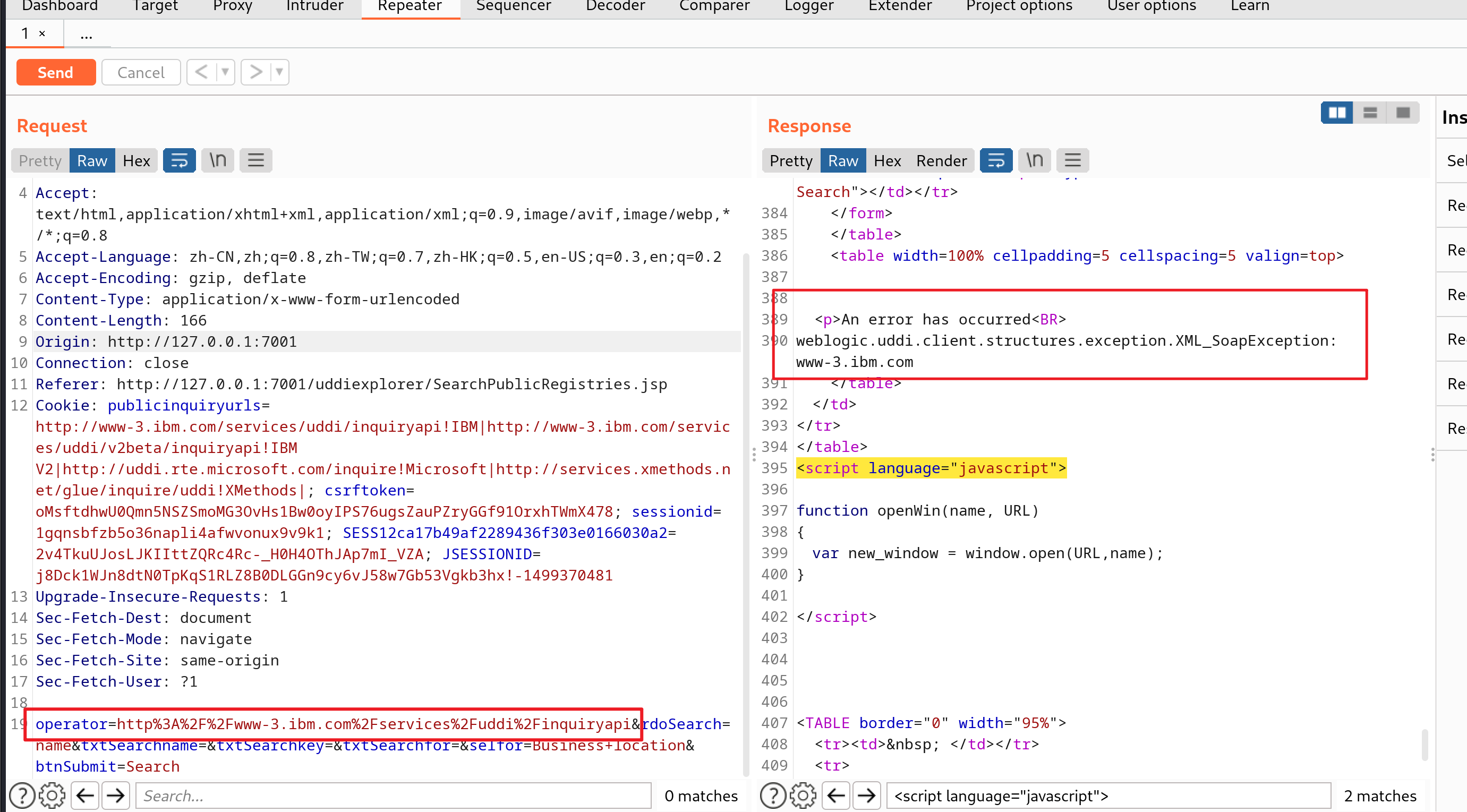Go to previous match in Response search

[x=836, y=796]
